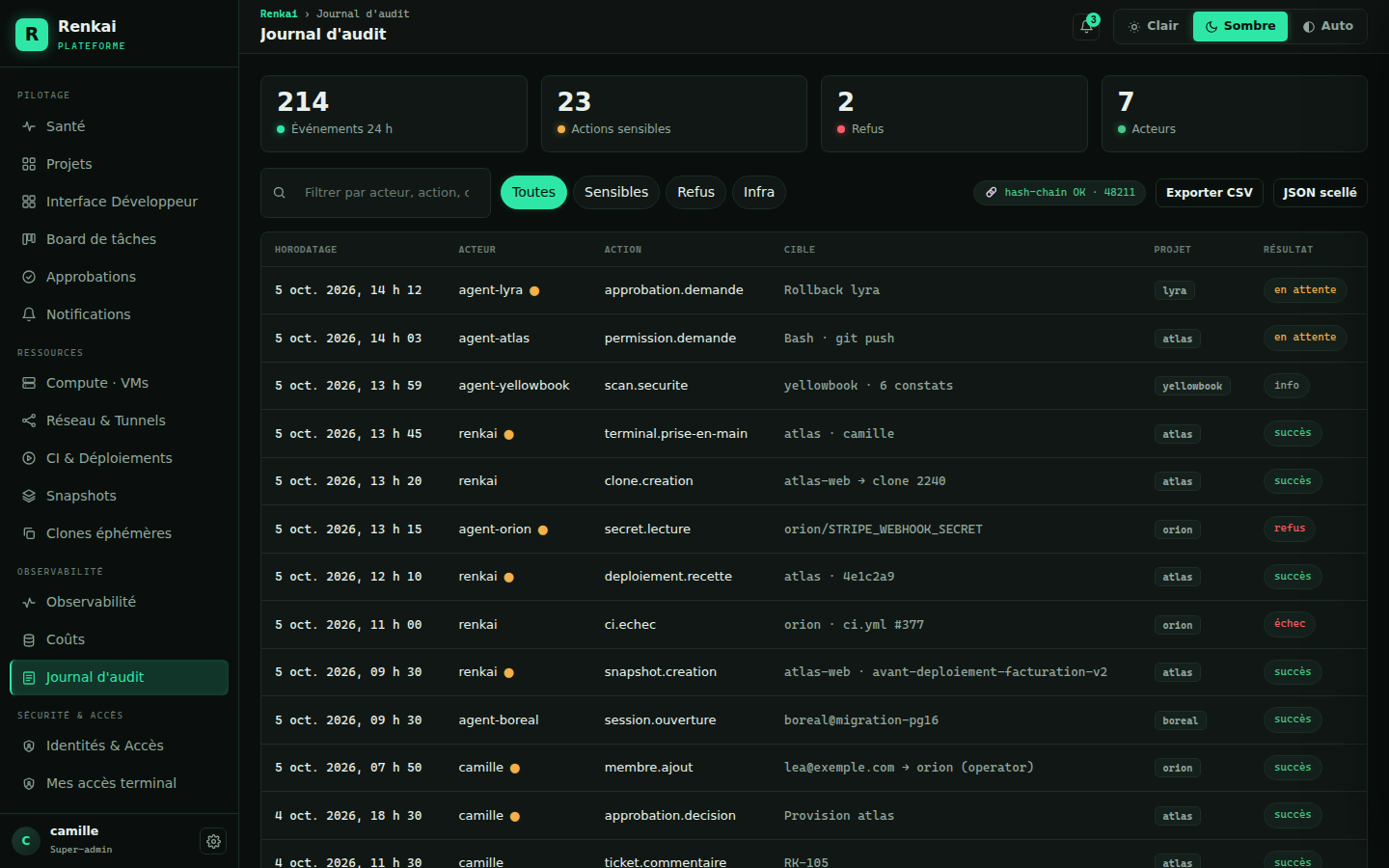Filter the journal by Infra

[759, 192]
